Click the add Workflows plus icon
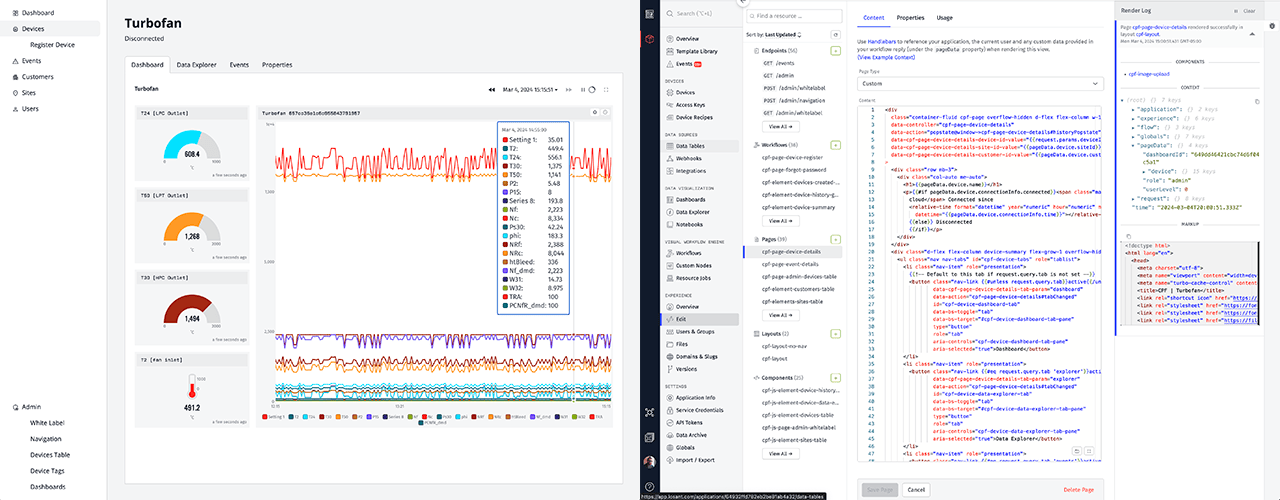This screenshot has width=1280, height=500. (836, 145)
